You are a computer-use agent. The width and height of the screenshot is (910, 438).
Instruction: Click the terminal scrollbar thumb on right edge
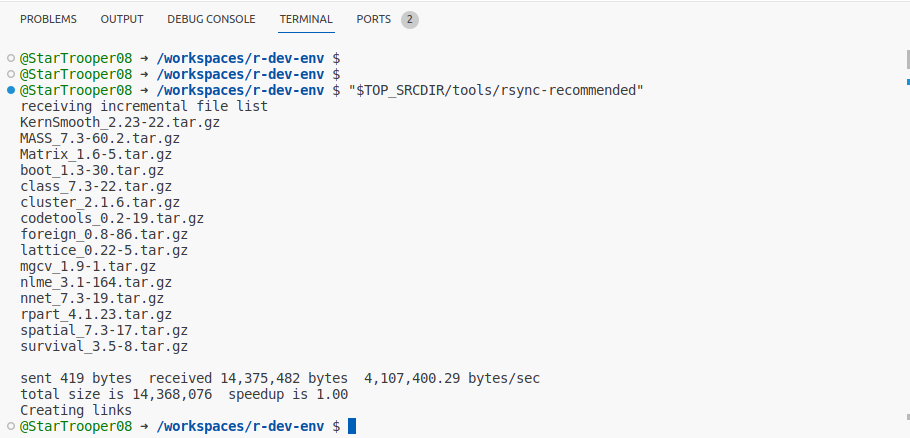click(x=908, y=59)
